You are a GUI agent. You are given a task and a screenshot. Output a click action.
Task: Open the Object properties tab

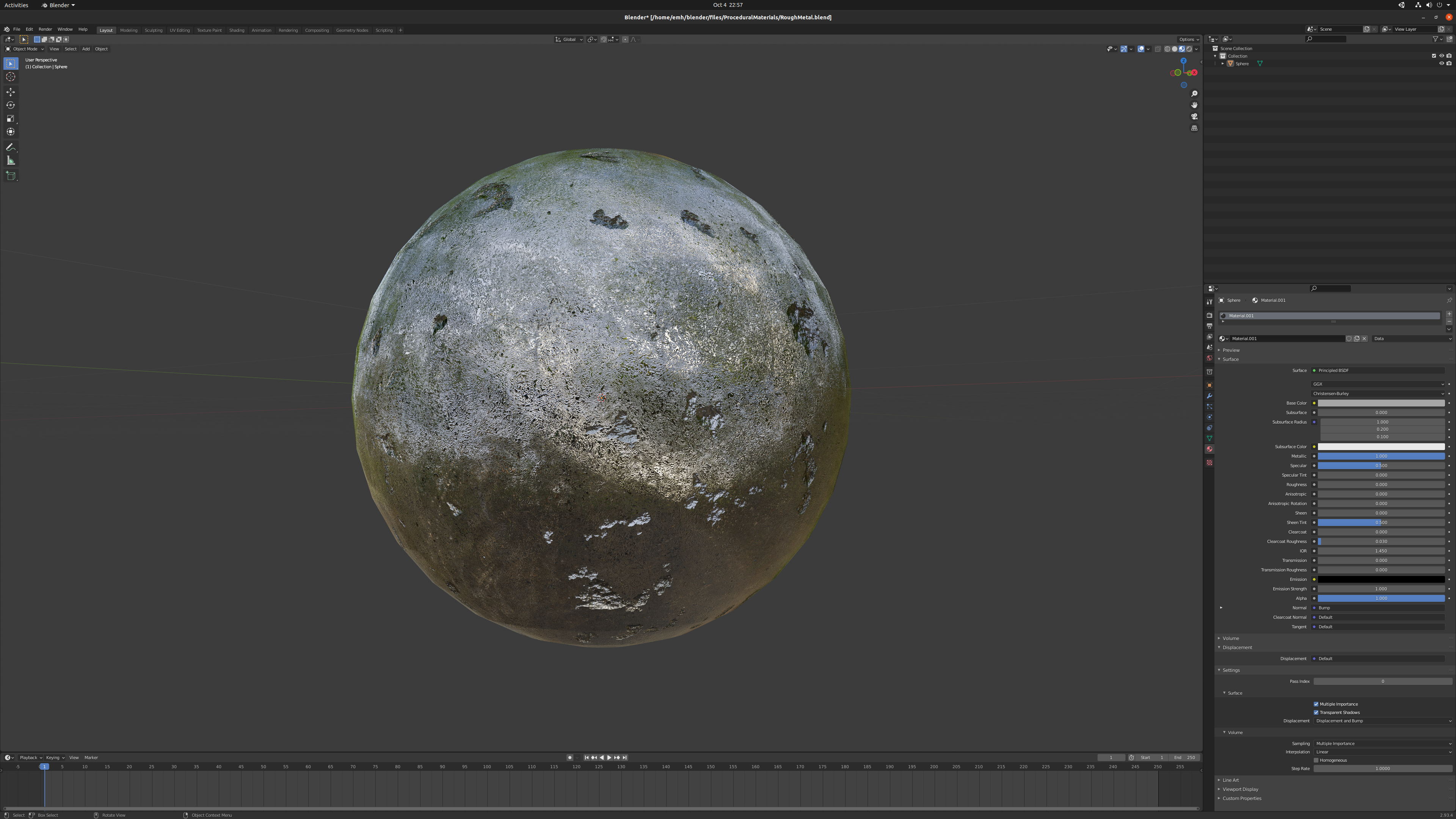point(1210,386)
